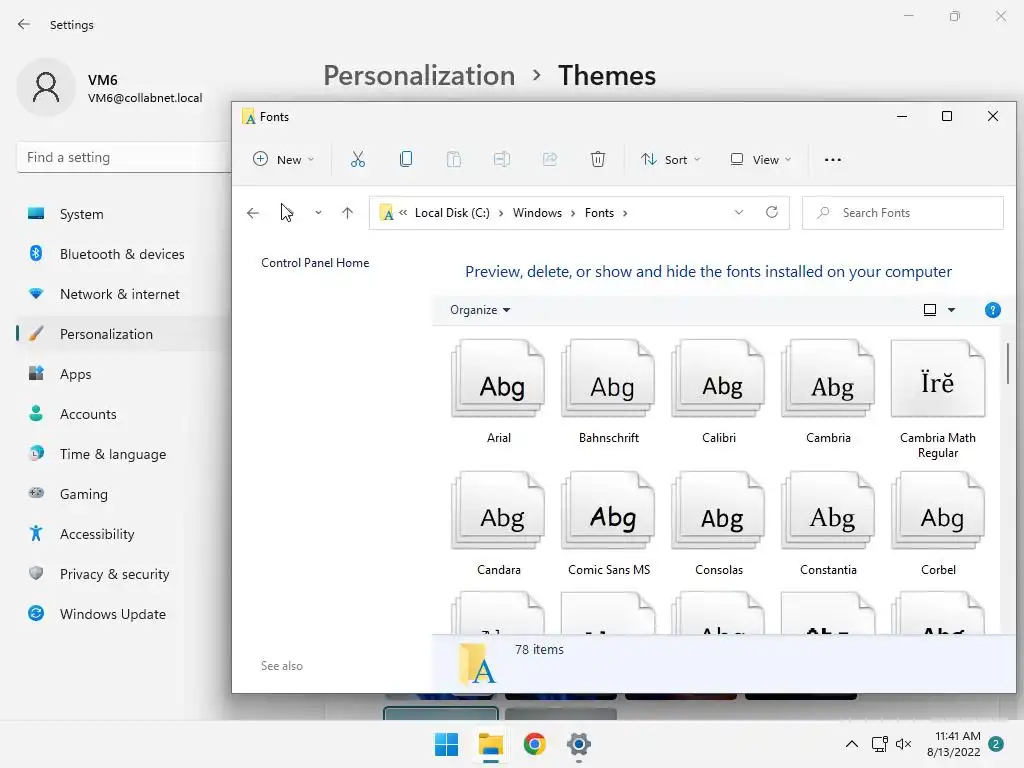The height and width of the screenshot is (768, 1024).
Task: Click chevron after Windows in address path
Action: point(573,213)
